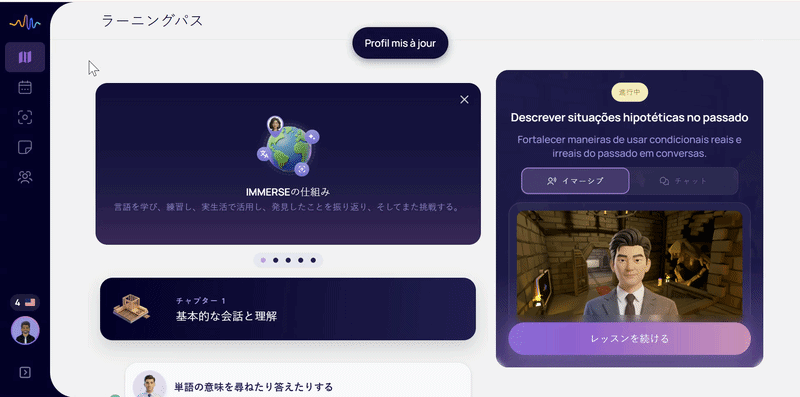
Task: Open the community people icon in sidebar
Action: (25, 177)
